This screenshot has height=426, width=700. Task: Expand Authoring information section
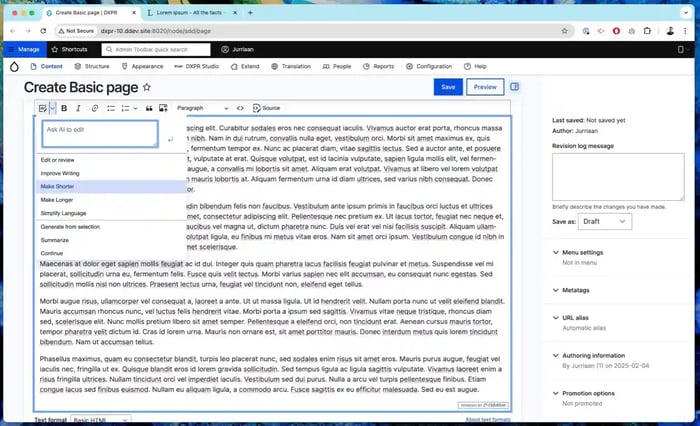pyautogui.click(x=589, y=355)
